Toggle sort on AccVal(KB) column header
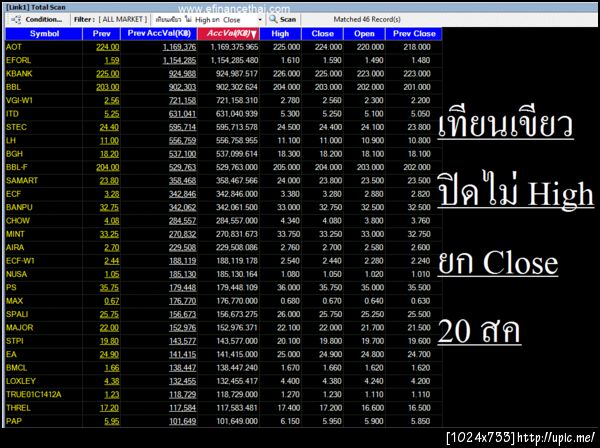The height and width of the screenshot is (448, 600). 228,34
